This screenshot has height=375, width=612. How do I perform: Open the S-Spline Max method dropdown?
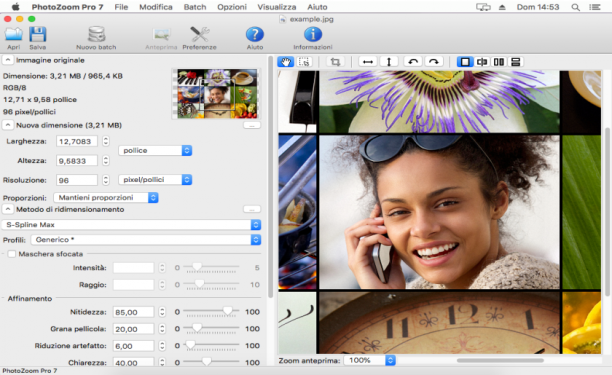[132, 225]
